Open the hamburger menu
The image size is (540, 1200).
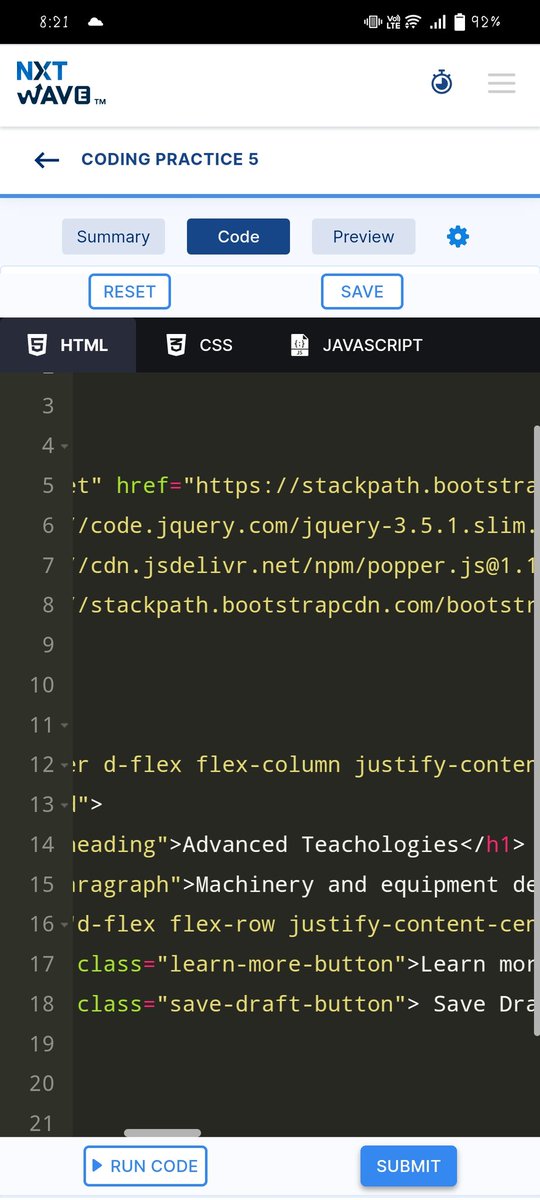pos(502,83)
